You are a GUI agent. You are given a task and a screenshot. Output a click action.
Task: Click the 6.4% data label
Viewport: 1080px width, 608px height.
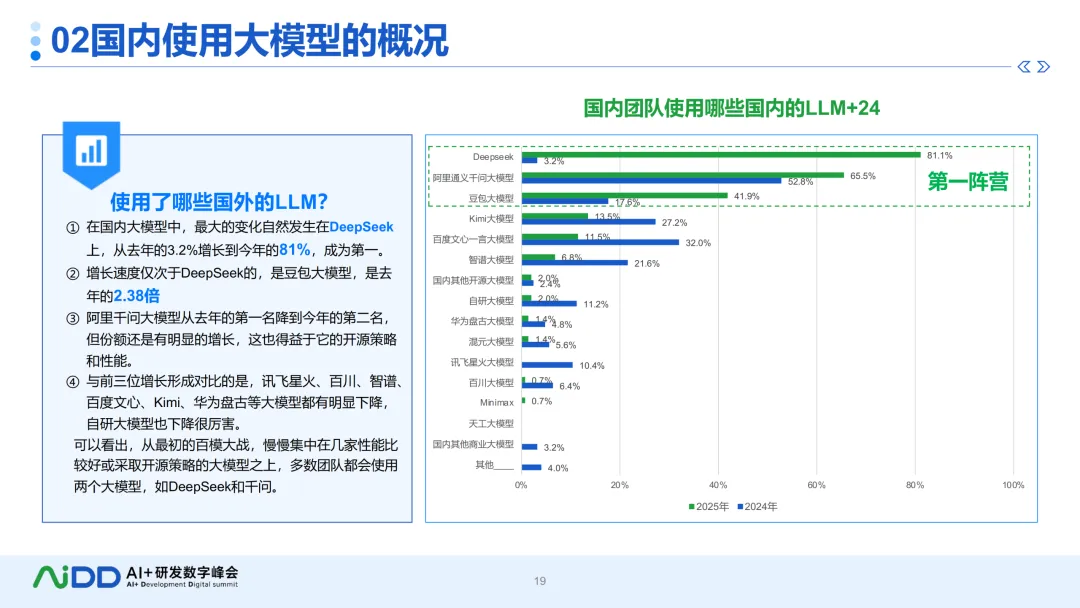coord(570,386)
